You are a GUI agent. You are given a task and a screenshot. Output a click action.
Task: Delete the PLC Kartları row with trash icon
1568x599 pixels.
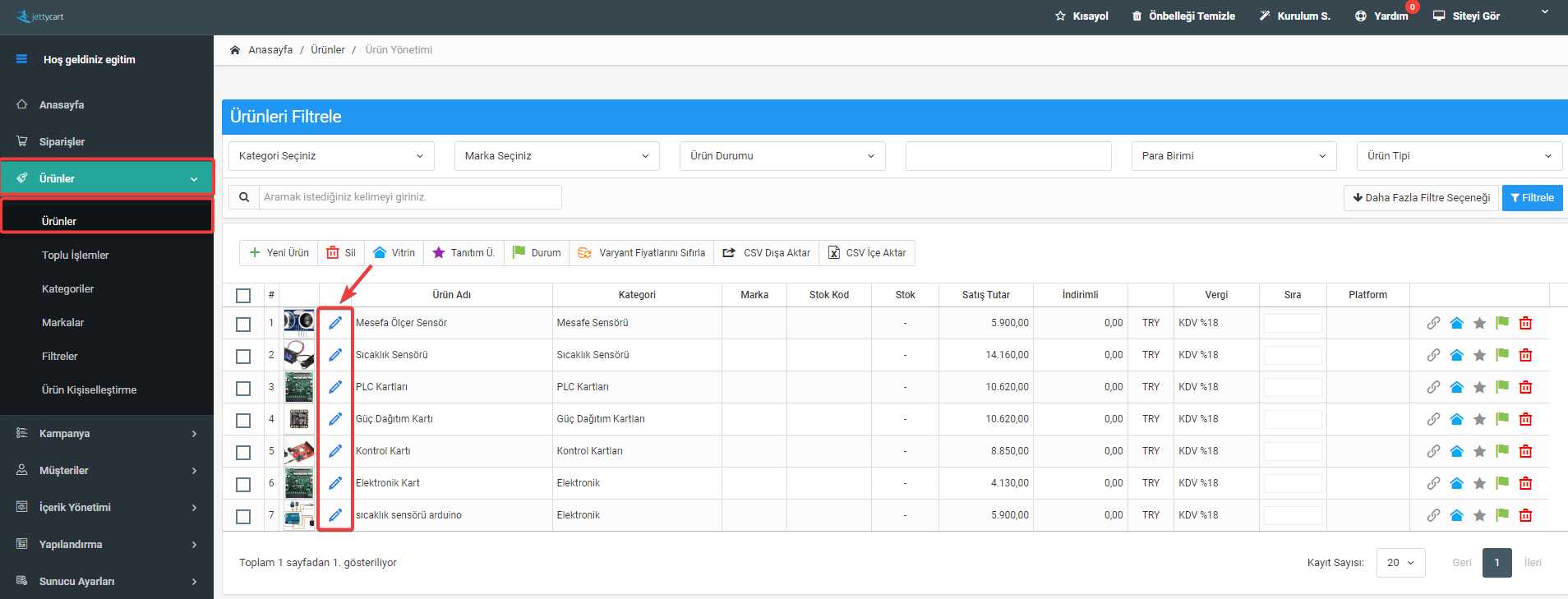point(1525,387)
